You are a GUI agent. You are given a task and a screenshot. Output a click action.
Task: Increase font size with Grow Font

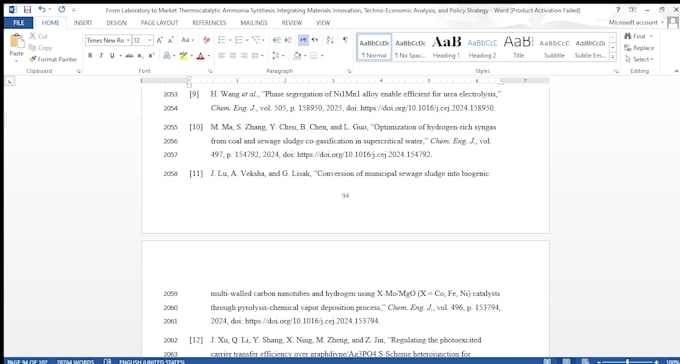[160, 40]
